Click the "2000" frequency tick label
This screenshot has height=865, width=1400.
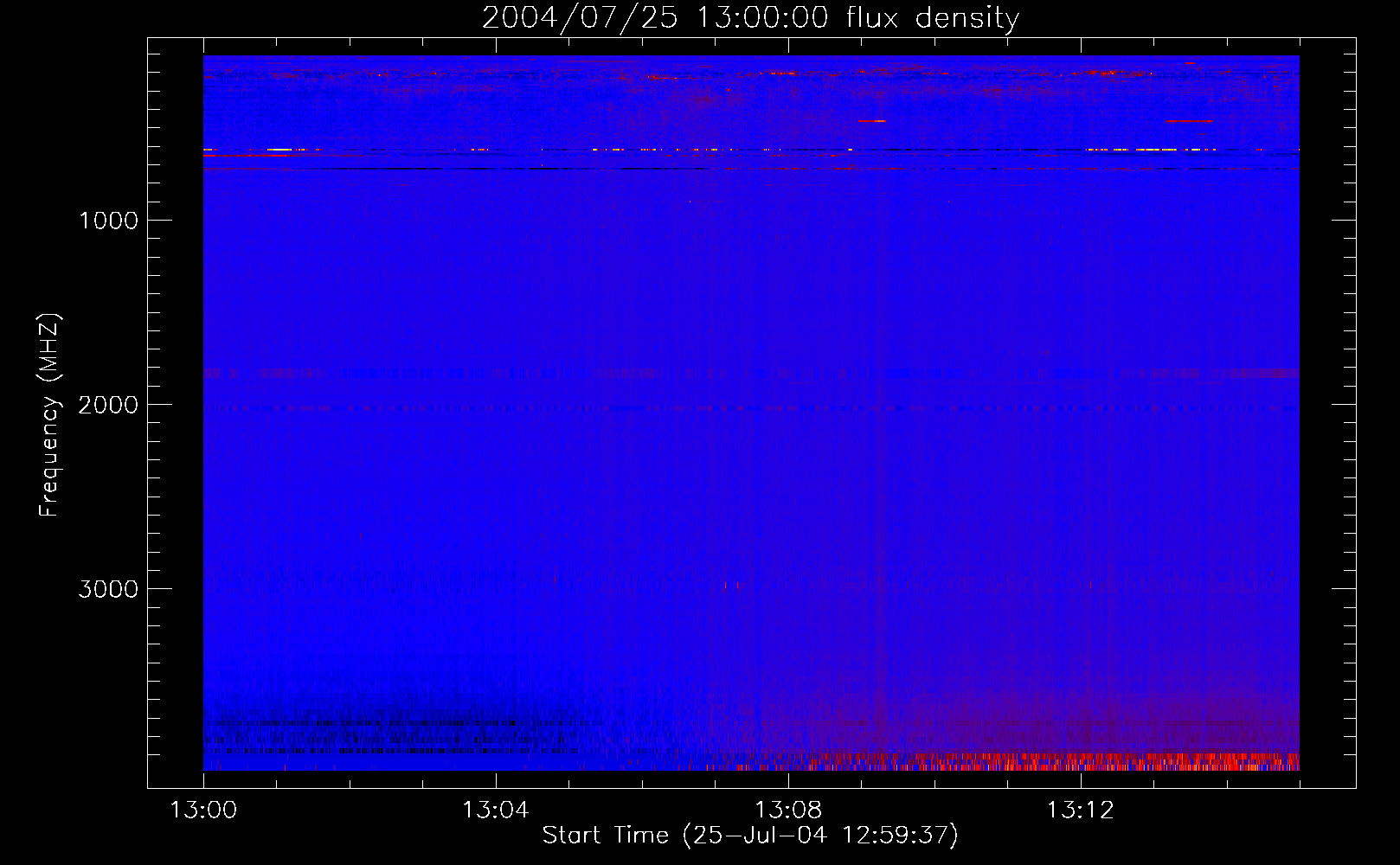(x=108, y=405)
